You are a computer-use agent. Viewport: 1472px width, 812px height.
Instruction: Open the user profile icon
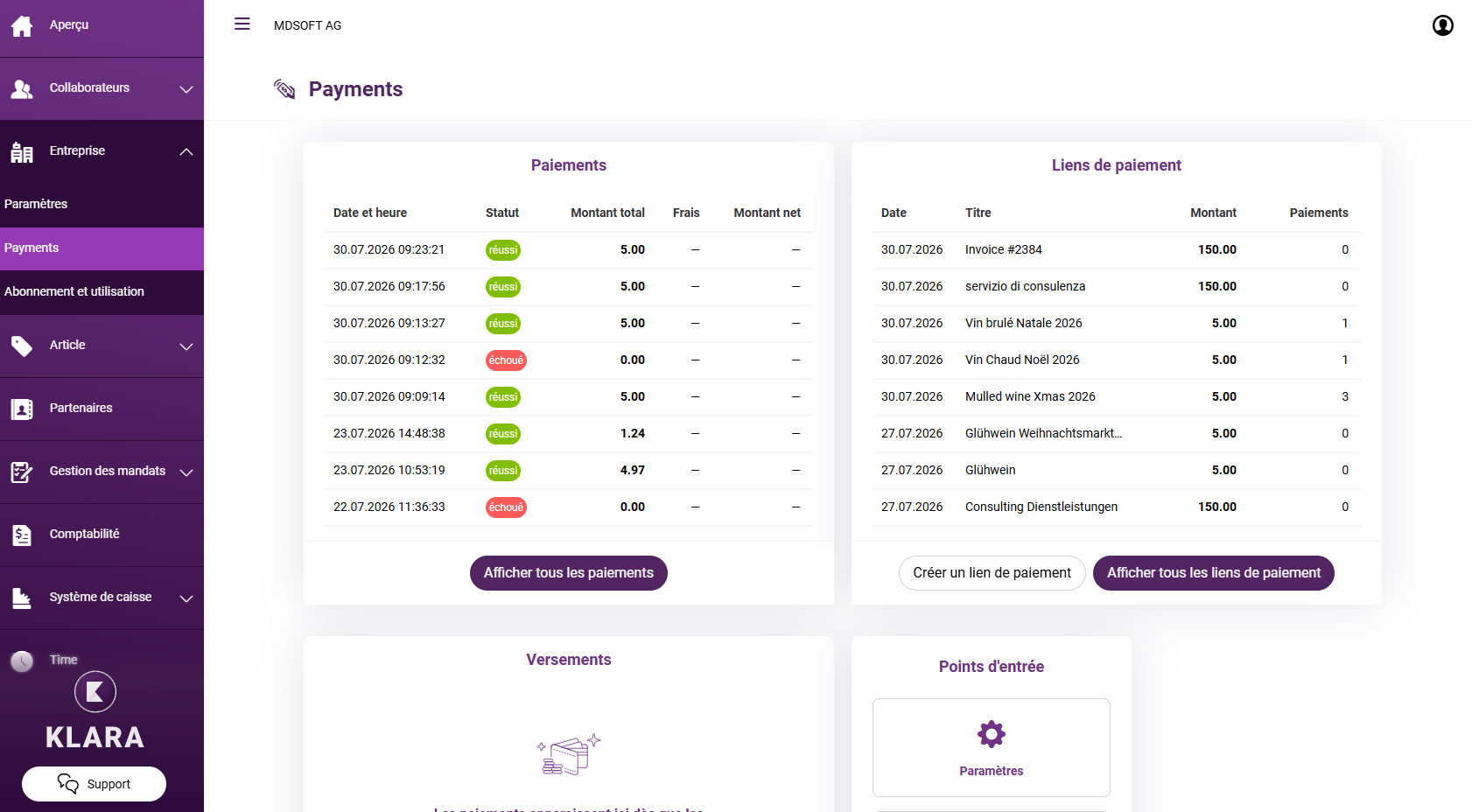1443,25
